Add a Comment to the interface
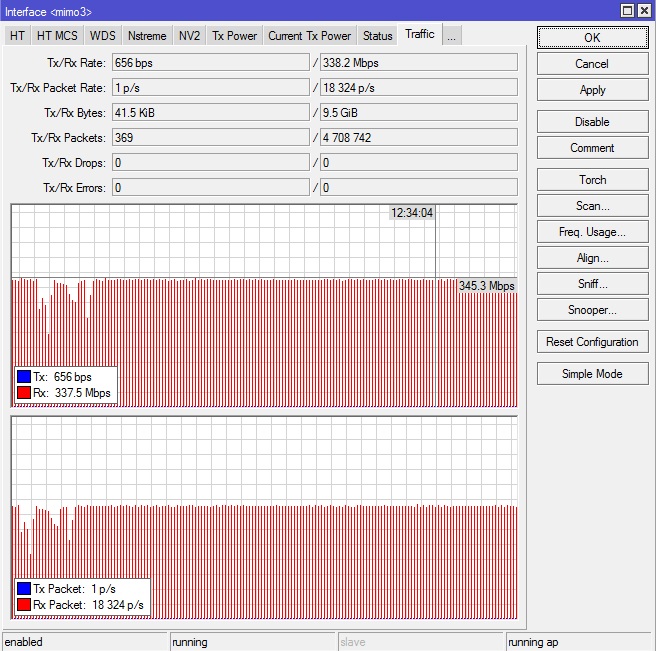This screenshot has width=656, height=651. [592, 148]
